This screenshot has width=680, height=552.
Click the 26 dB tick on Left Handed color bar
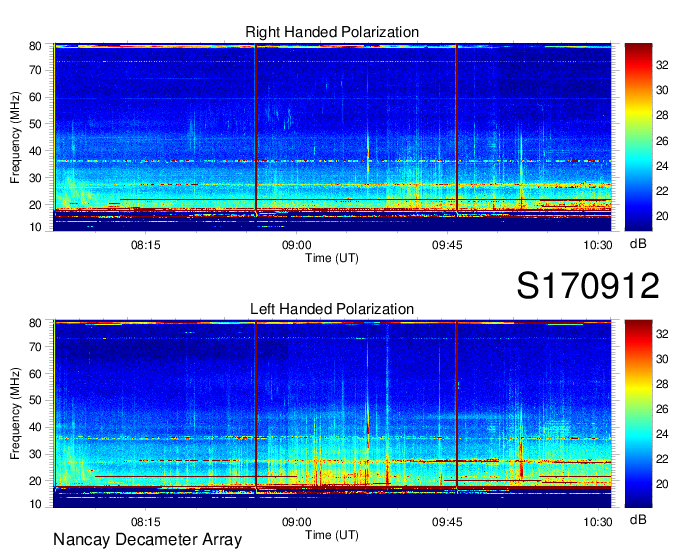pyautogui.click(x=662, y=409)
